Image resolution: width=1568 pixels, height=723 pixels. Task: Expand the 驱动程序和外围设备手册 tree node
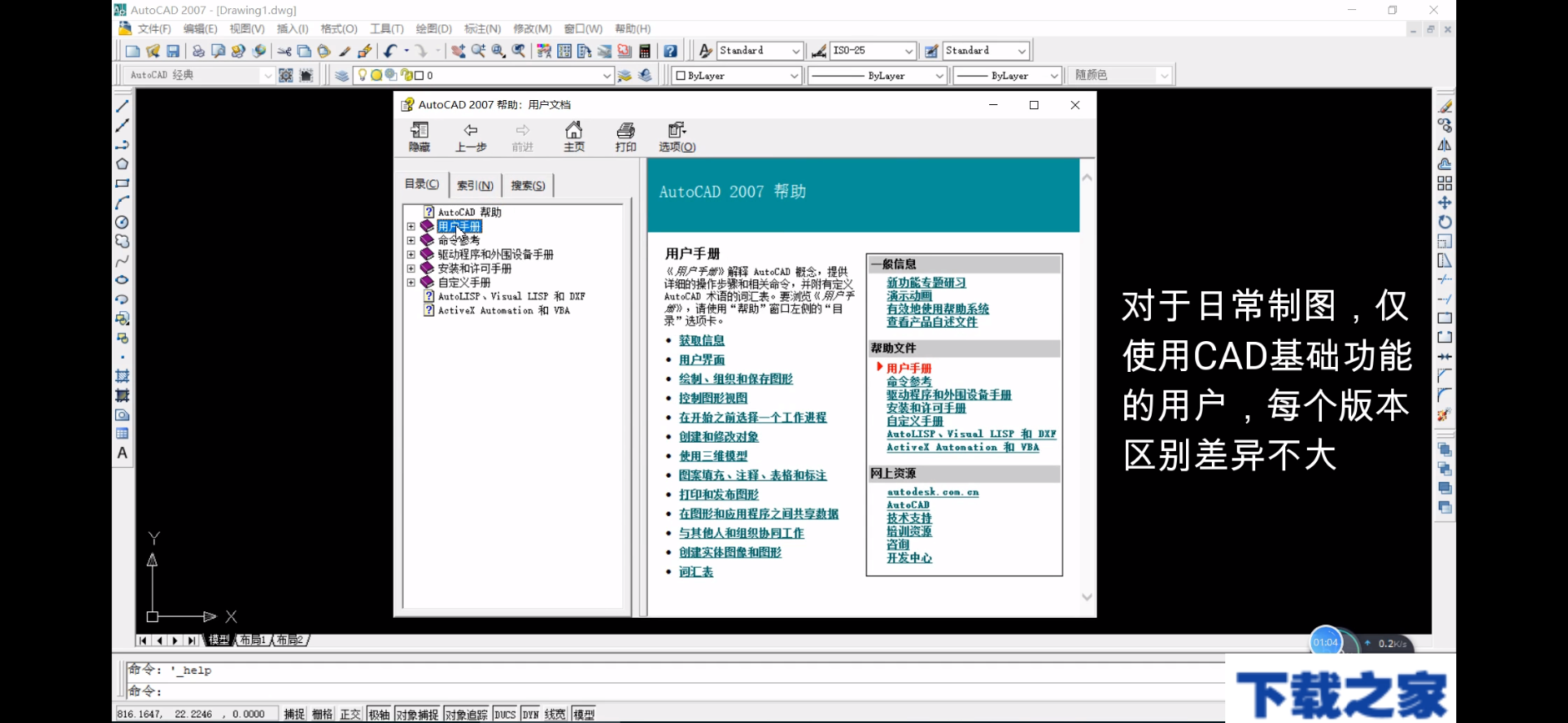coord(411,254)
